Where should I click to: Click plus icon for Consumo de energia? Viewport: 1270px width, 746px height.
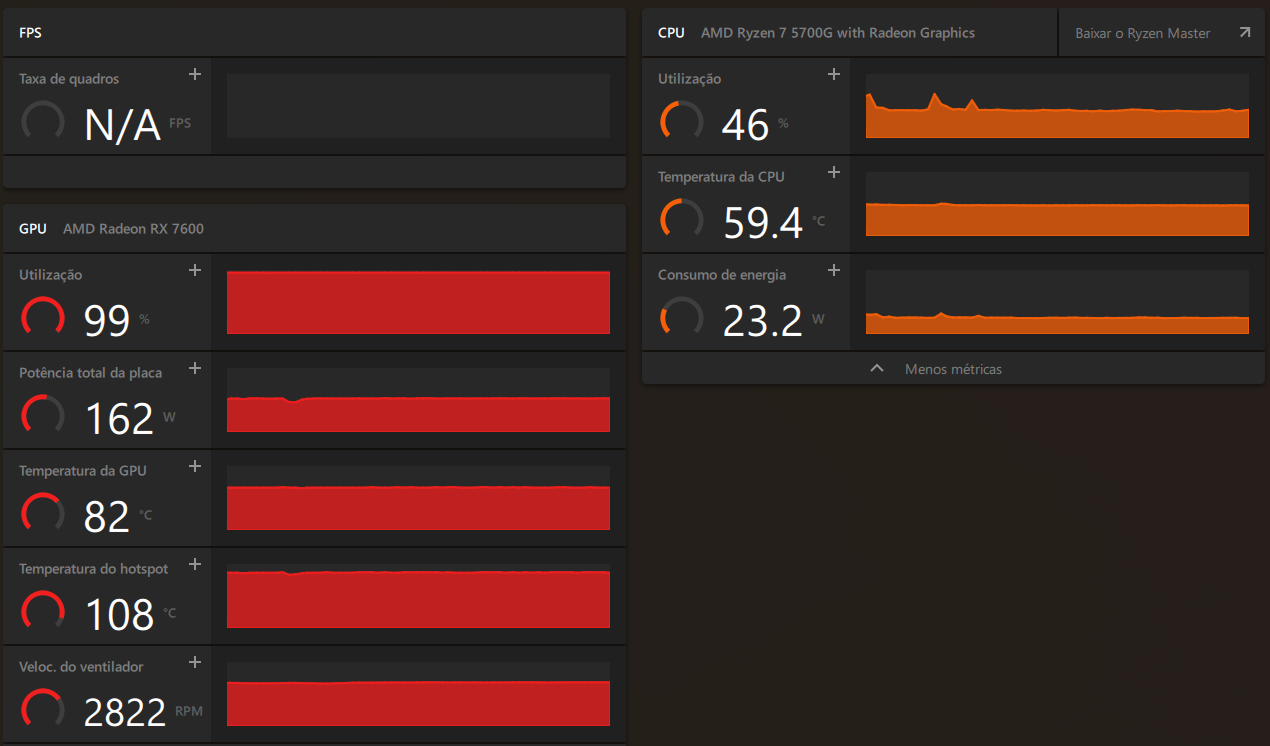coord(834,270)
